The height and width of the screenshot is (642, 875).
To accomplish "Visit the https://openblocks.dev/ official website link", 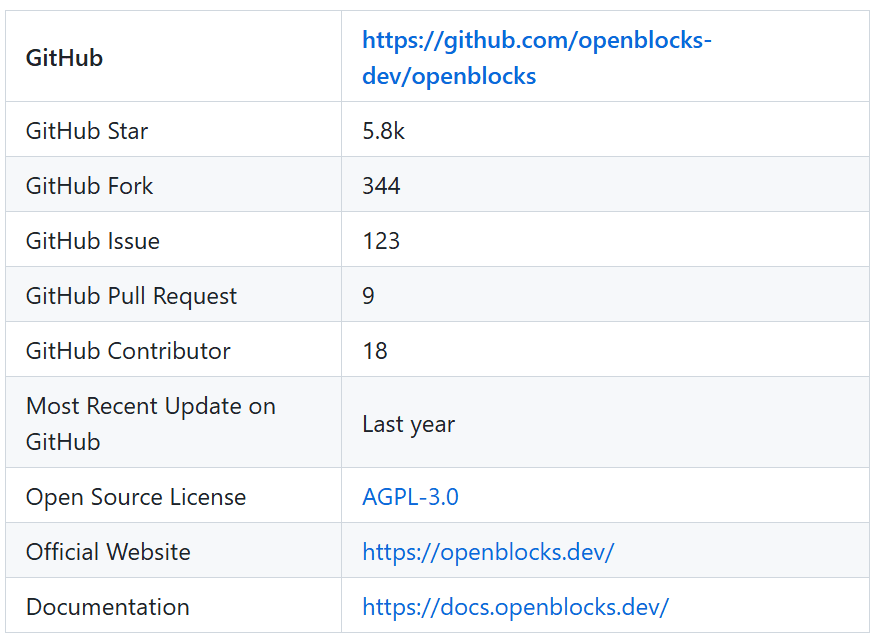I will (x=488, y=552).
